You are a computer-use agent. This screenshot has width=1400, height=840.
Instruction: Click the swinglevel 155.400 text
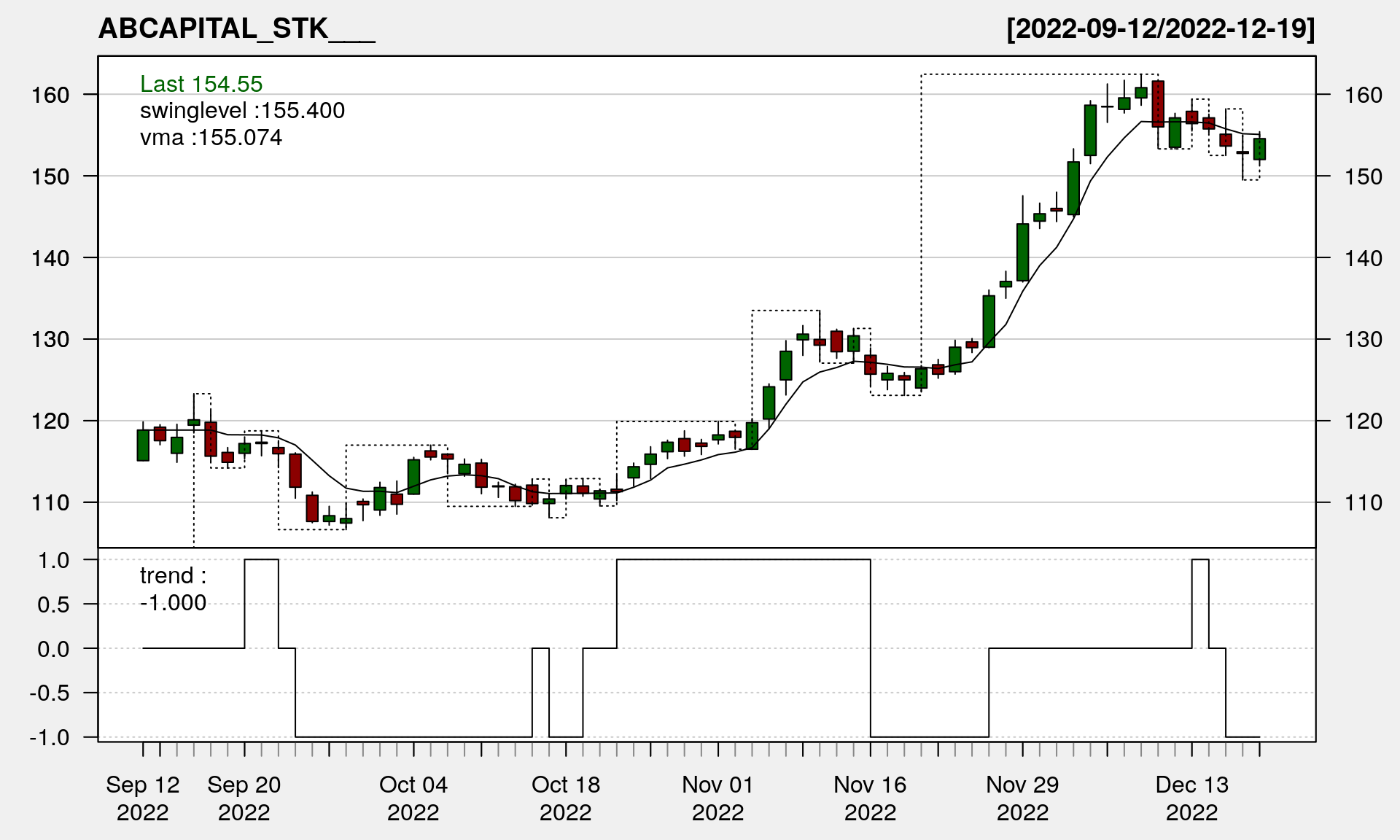click(242, 111)
